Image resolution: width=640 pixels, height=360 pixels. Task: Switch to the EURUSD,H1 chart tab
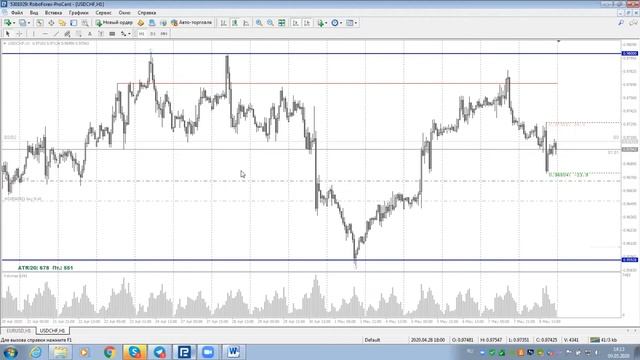[x=18, y=330]
